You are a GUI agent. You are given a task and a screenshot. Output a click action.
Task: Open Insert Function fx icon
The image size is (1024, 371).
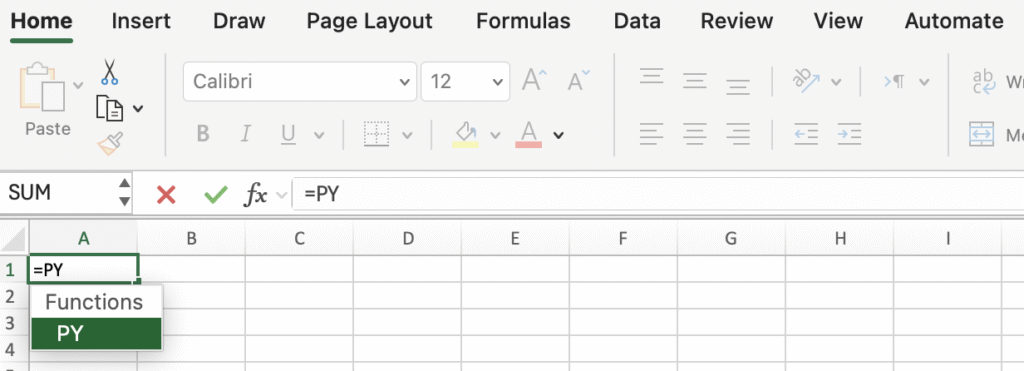(x=255, y=194)
